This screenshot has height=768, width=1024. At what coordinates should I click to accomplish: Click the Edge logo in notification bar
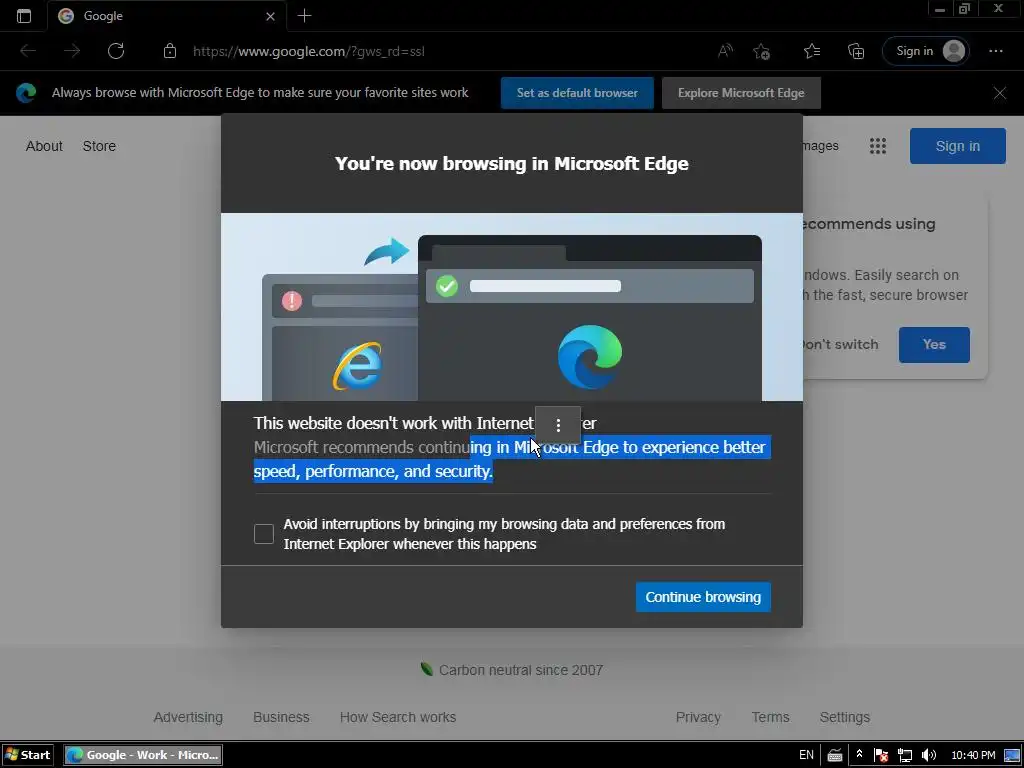pyautogui.click(x=26, y=93)
